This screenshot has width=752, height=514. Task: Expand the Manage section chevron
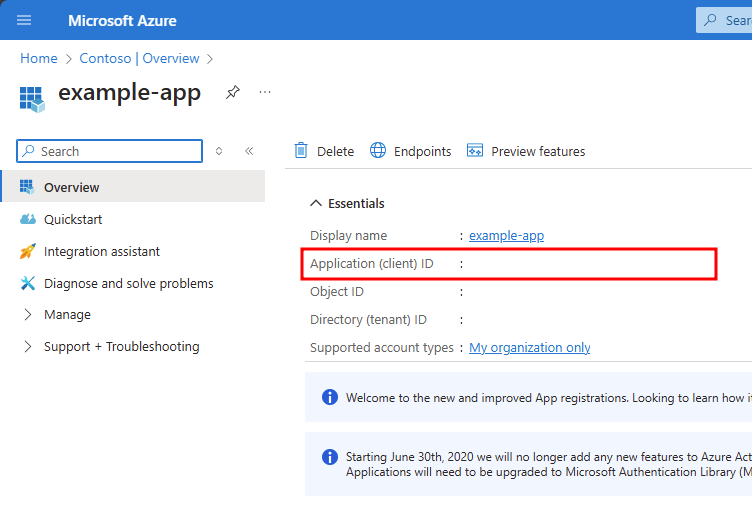point(28,315)
